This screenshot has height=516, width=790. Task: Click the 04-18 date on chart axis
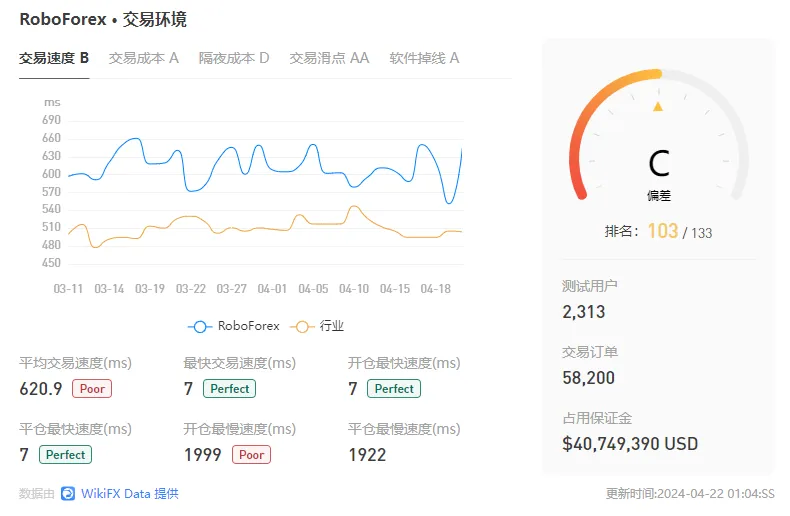pyautogui.click(x=436, y=289)
